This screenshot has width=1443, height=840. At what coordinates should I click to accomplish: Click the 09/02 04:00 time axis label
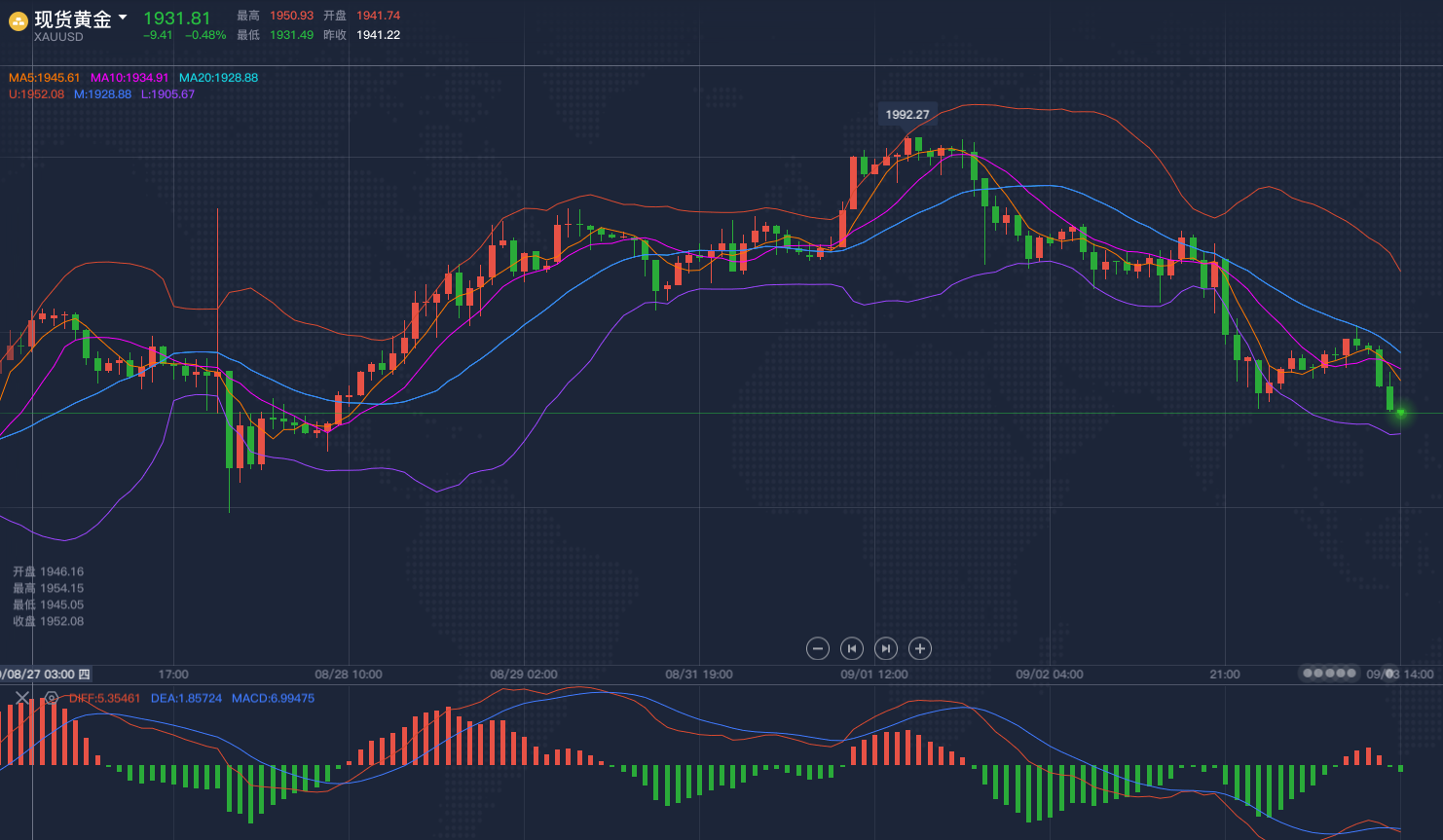point(1050,674)
